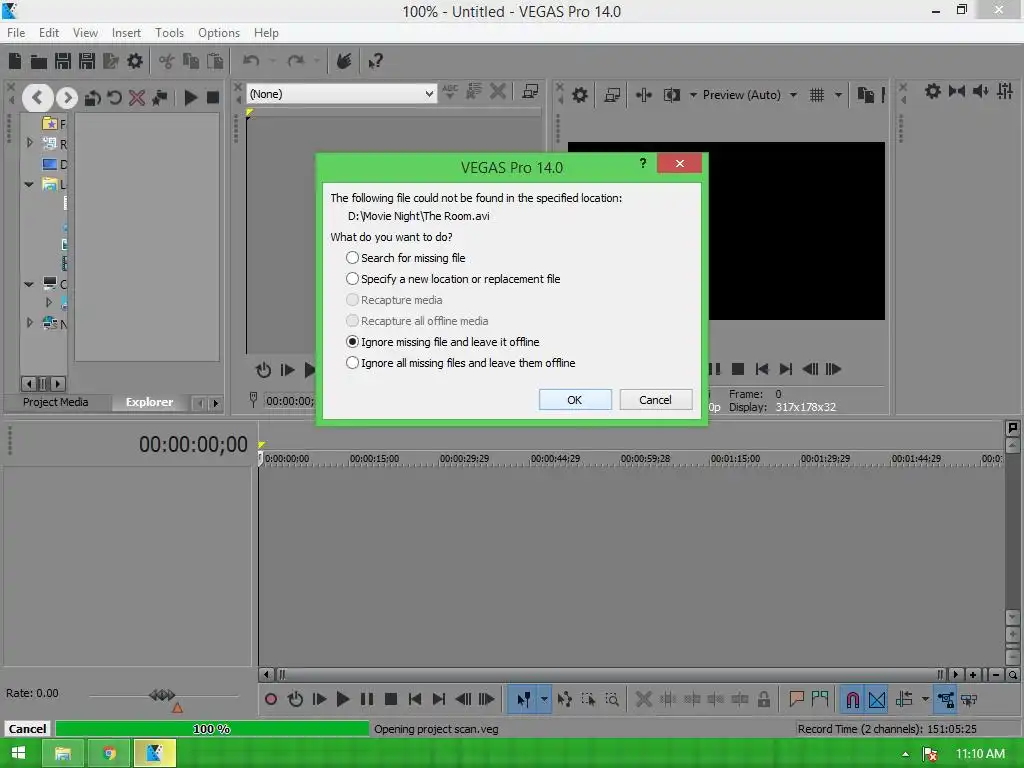Open File Explorer from Windows taskbar
1024x768 pixels.
click(63, 754)
